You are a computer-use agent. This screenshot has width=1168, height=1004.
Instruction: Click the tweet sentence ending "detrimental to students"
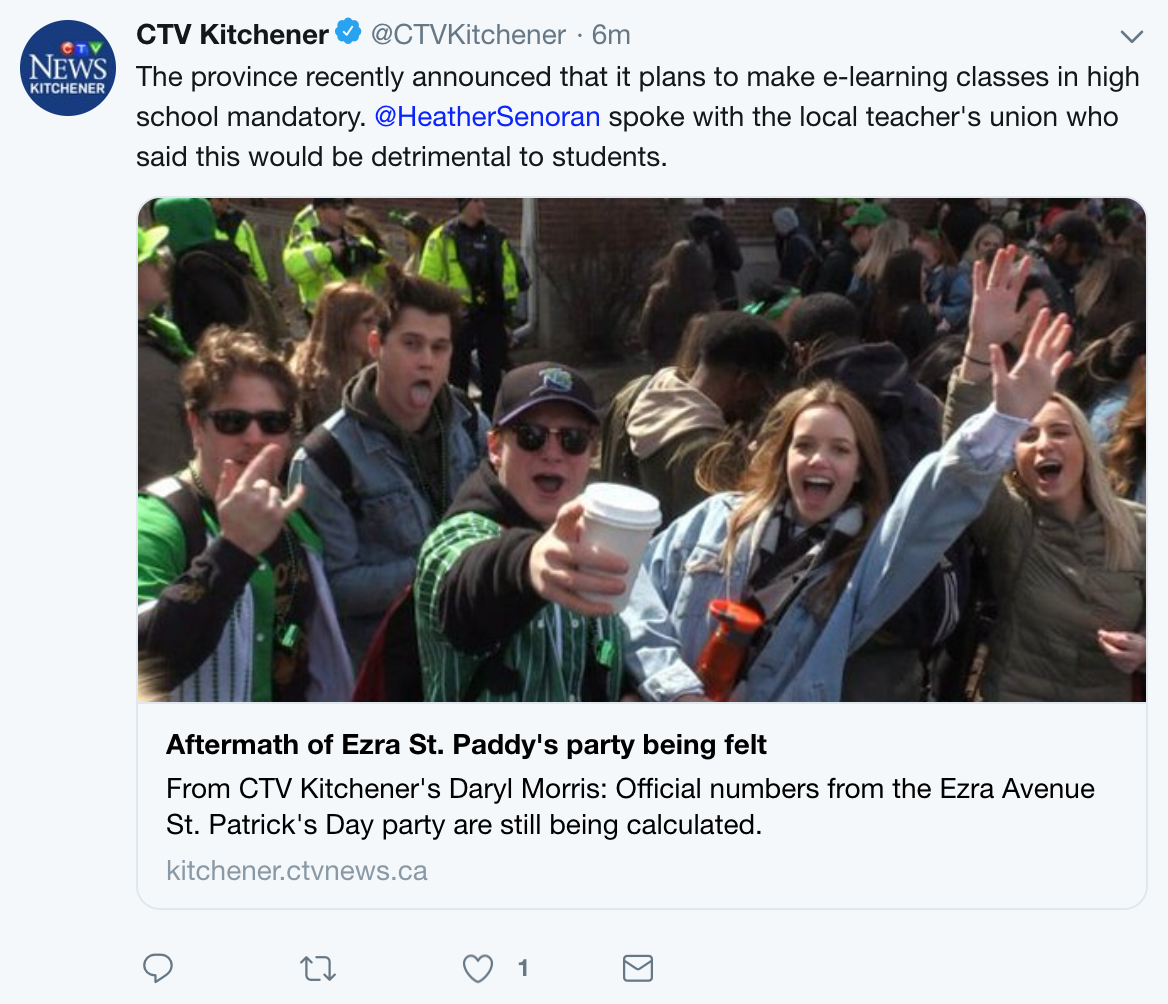400,157
